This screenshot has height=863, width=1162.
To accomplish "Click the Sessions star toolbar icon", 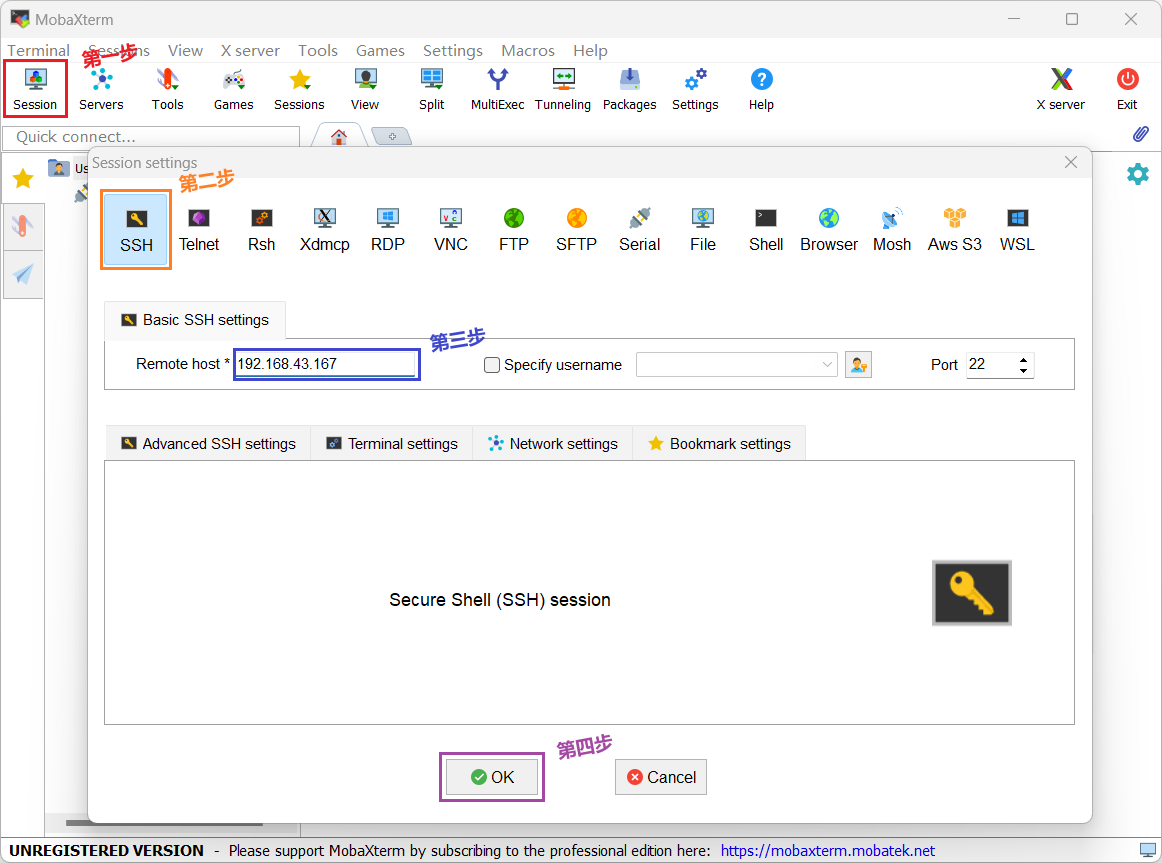I will 299,89.
